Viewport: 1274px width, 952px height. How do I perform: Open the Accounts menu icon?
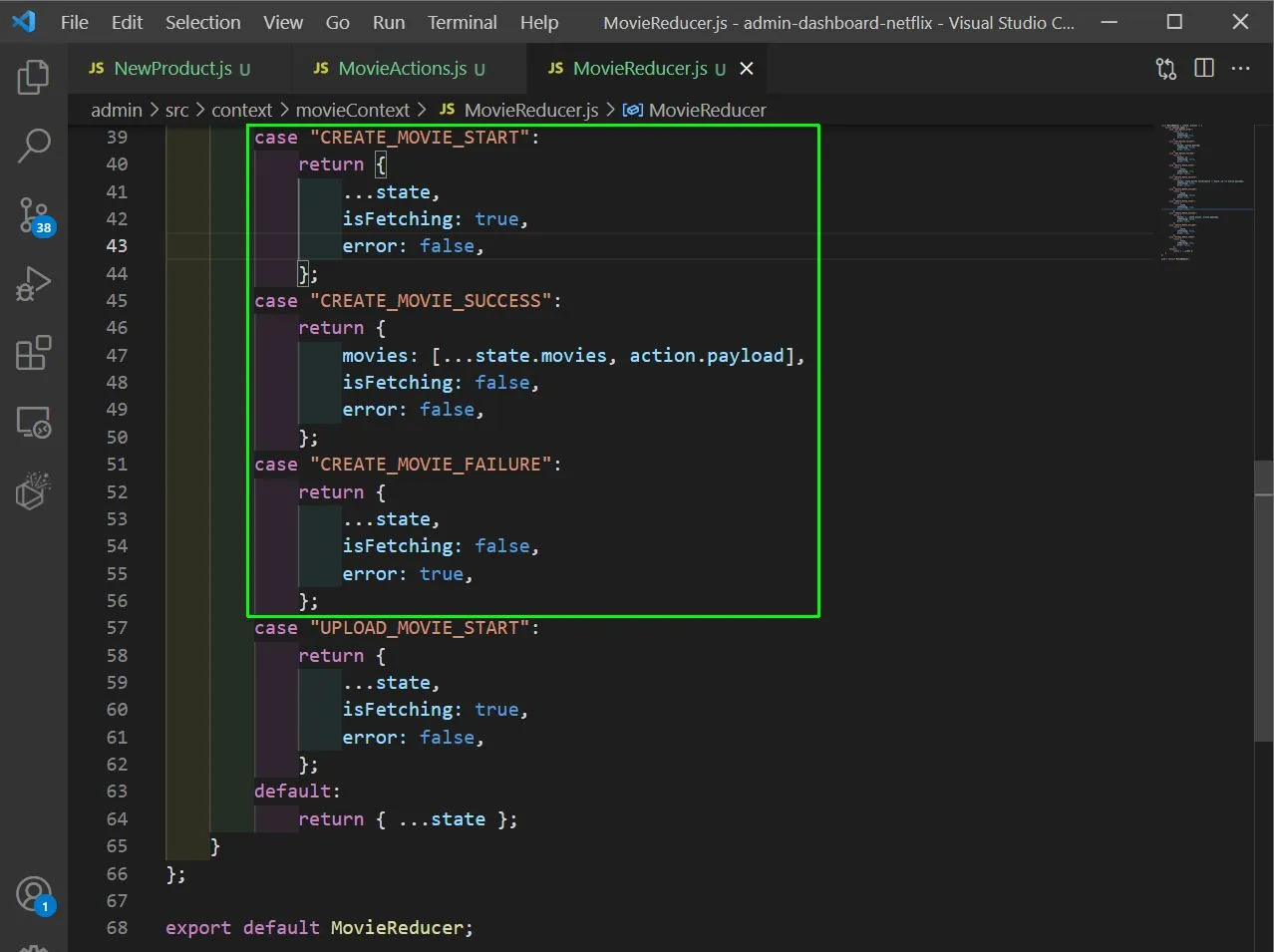click(34, 895)
